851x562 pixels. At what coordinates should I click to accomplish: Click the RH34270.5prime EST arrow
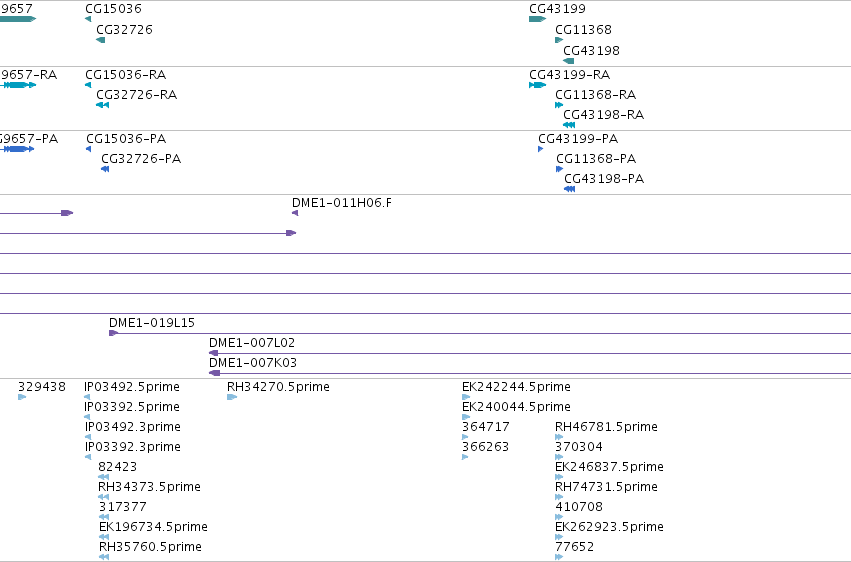(x=232, y=397)
